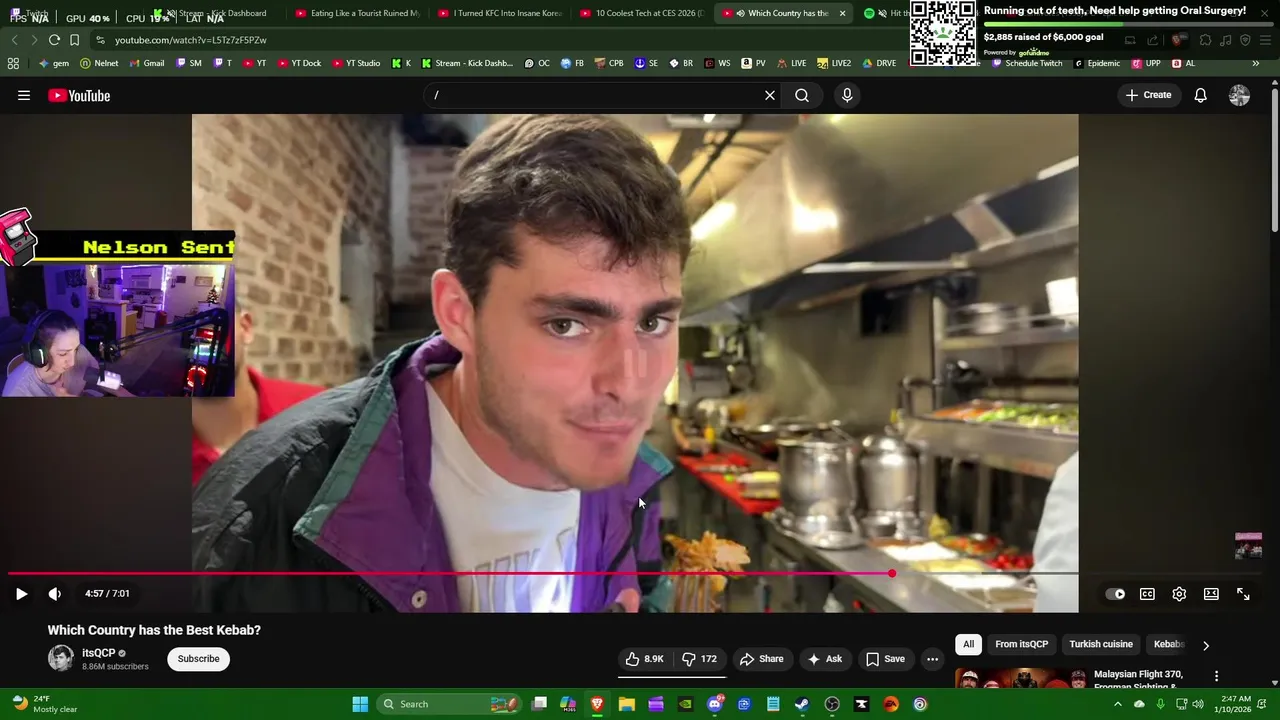The image size is (1280, 720).
Task: Close the Which Country has the tab
Action: click(842, 13)
